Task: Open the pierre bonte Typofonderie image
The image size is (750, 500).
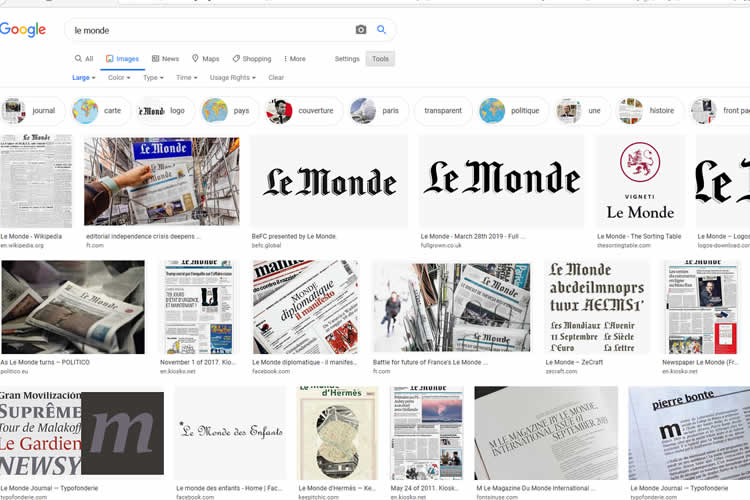Action: 689,433
